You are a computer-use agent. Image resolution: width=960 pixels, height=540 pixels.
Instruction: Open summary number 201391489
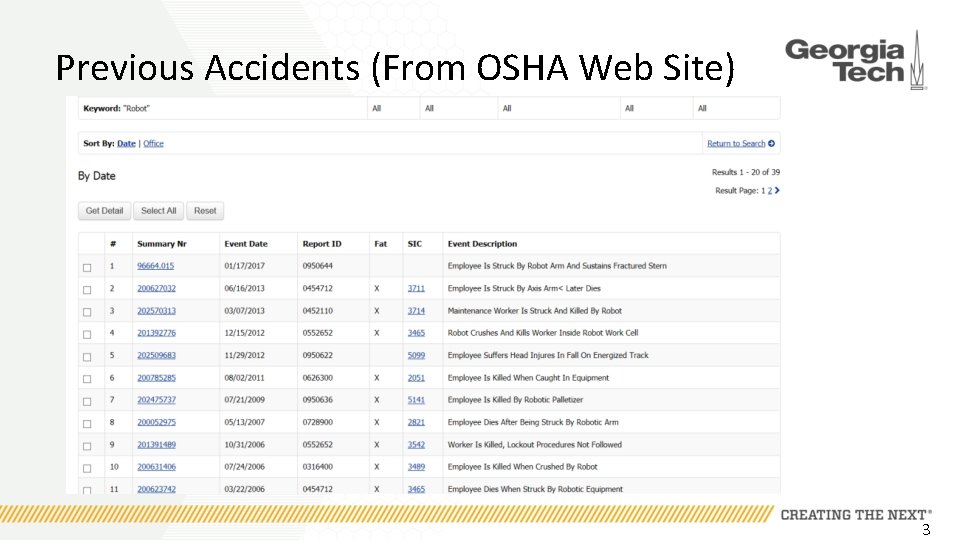point(156,444)
